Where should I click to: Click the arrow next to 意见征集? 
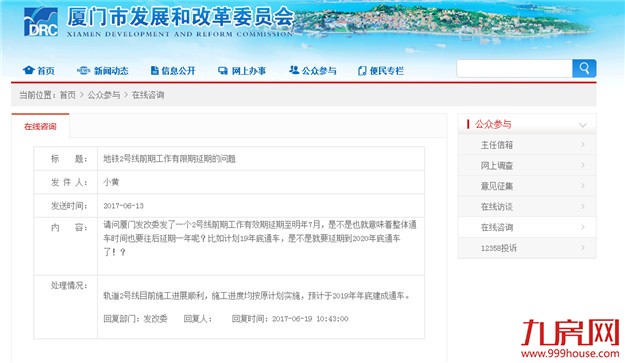583,186
